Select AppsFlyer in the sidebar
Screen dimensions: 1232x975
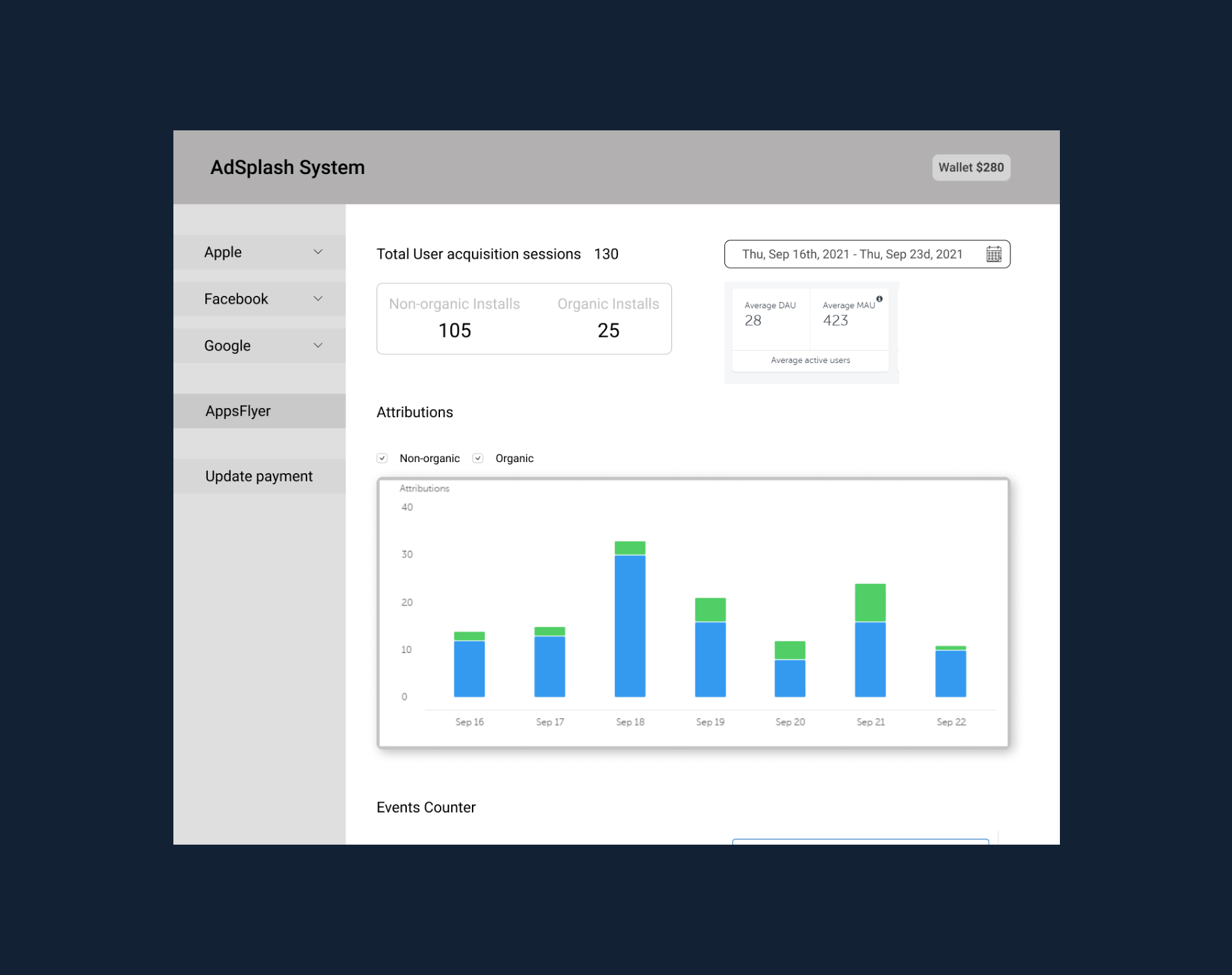[259, 411]
